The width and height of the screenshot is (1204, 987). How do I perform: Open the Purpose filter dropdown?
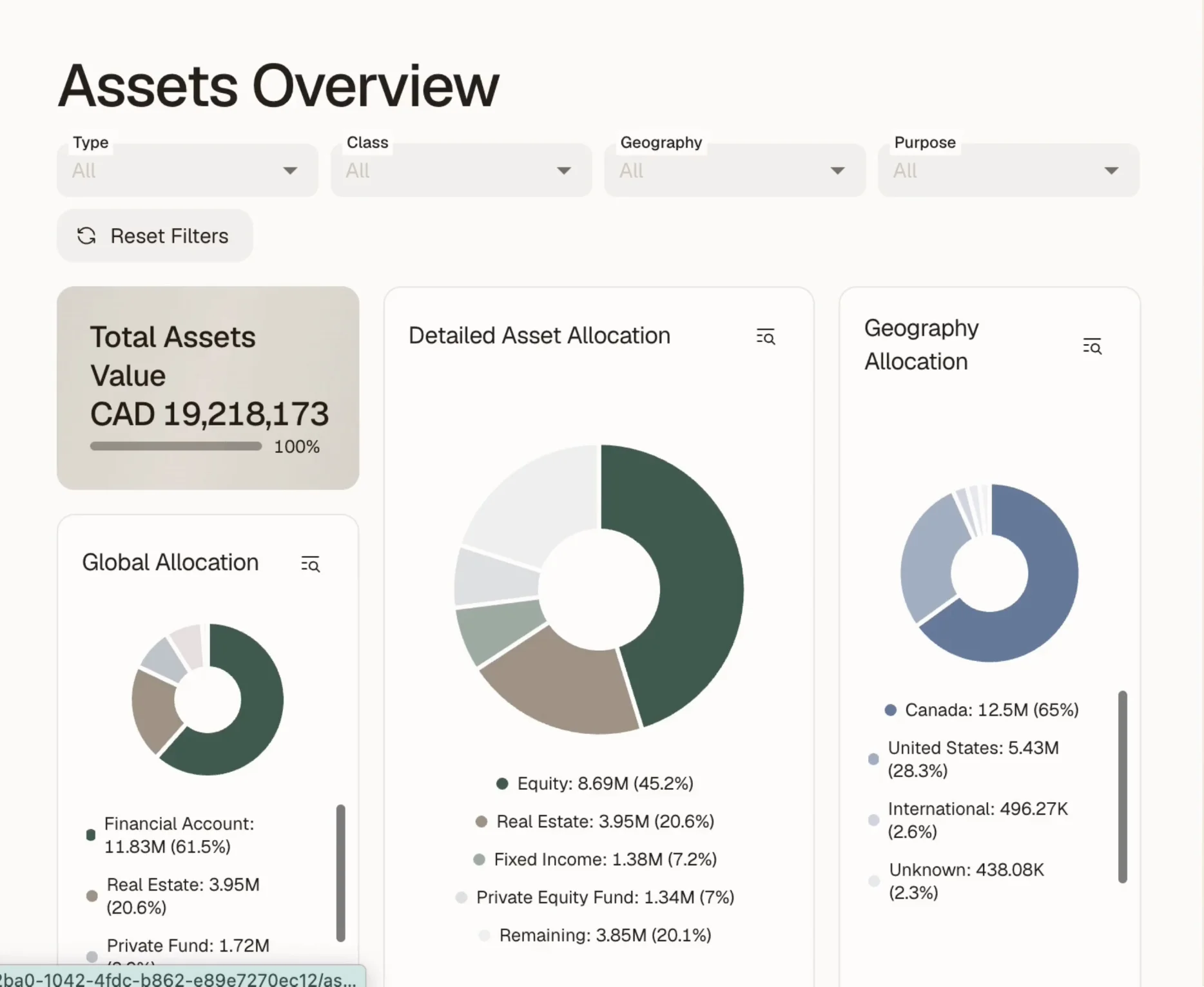point(1009,170)
